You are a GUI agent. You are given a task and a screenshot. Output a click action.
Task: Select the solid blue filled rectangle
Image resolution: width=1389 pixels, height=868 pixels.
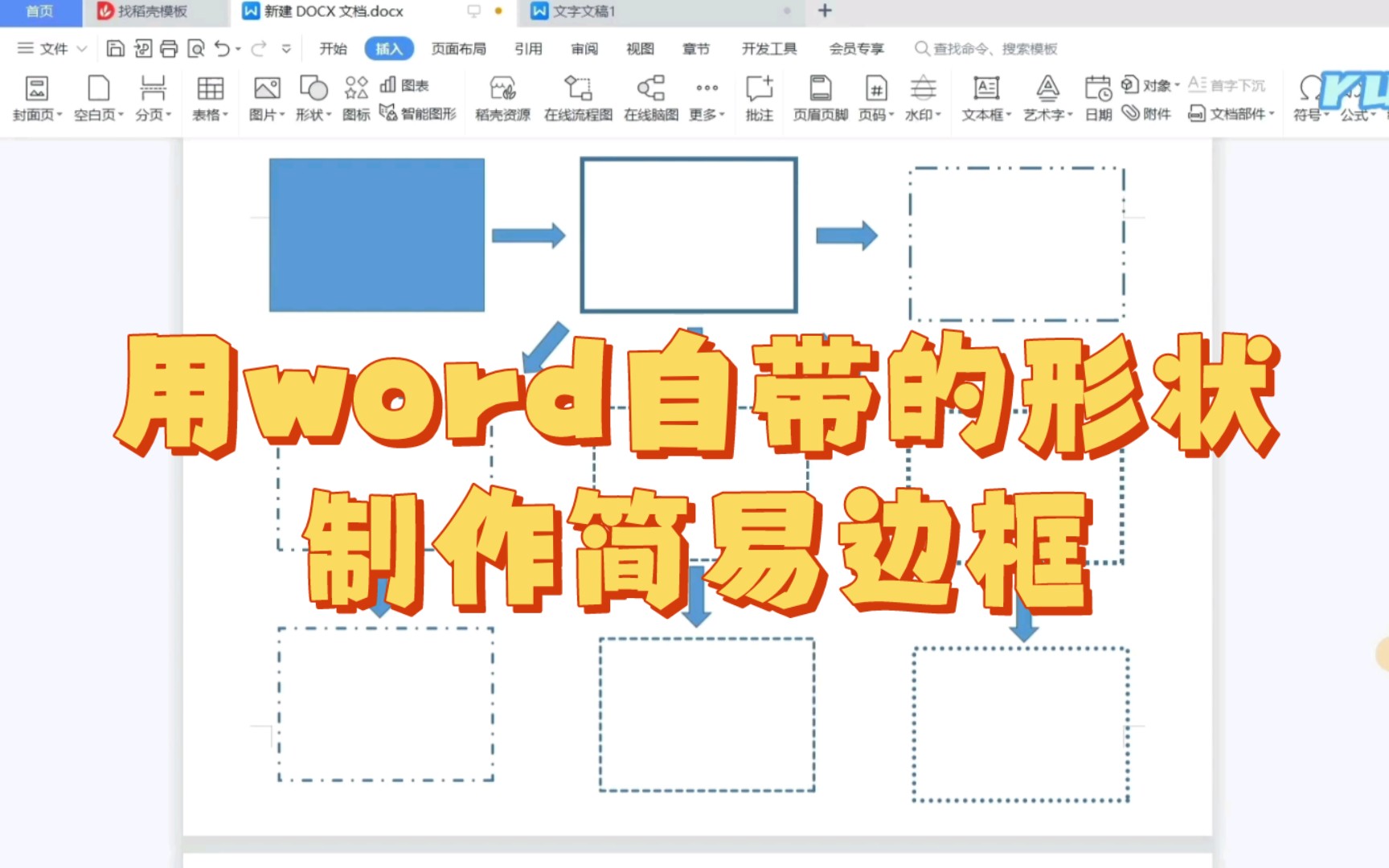(376, 235)
